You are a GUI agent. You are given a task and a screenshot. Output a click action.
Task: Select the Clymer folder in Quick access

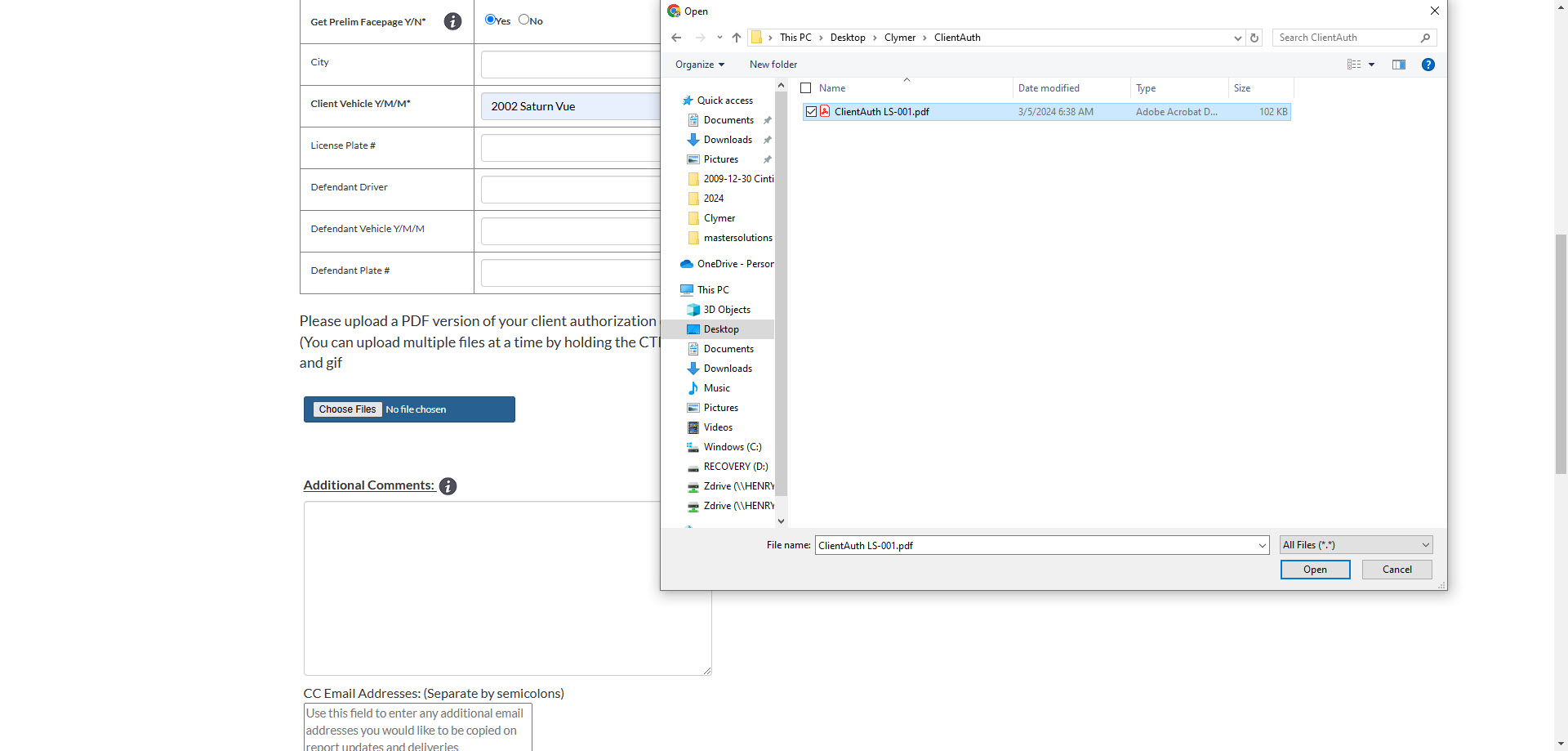coord(719,218)
